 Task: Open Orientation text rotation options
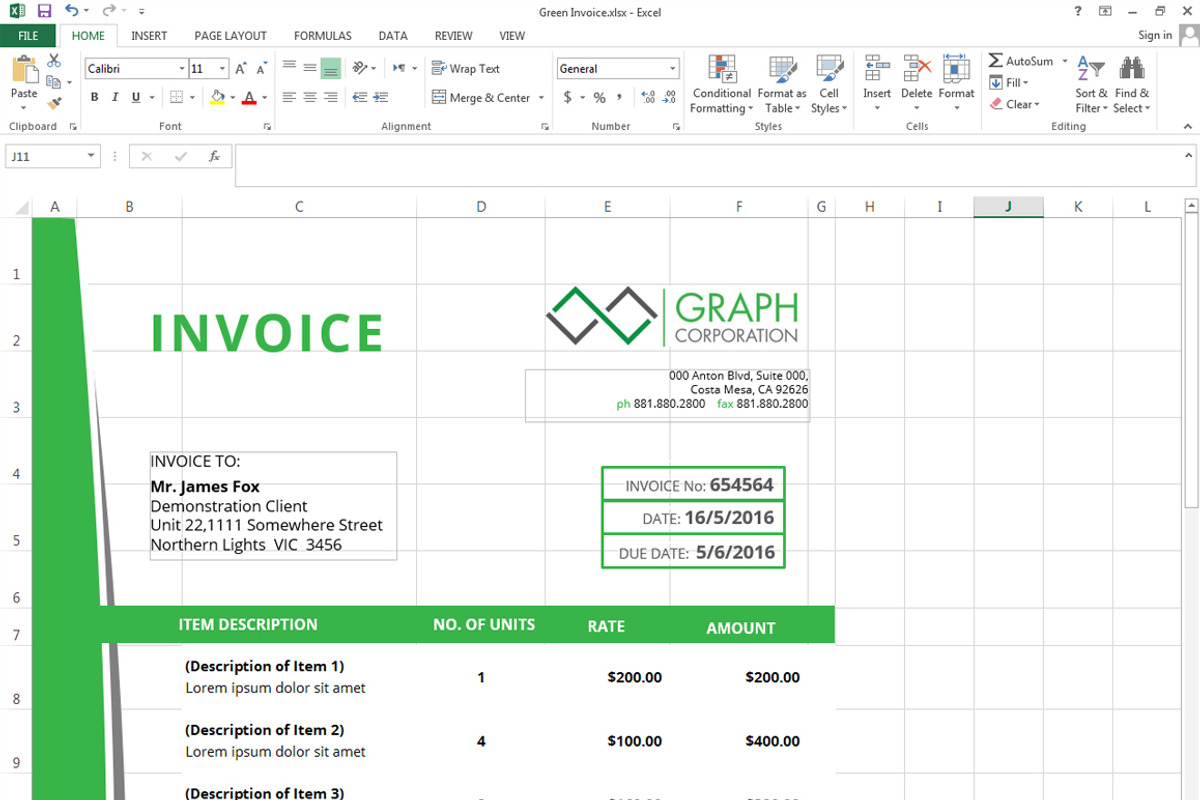[366, 68]
